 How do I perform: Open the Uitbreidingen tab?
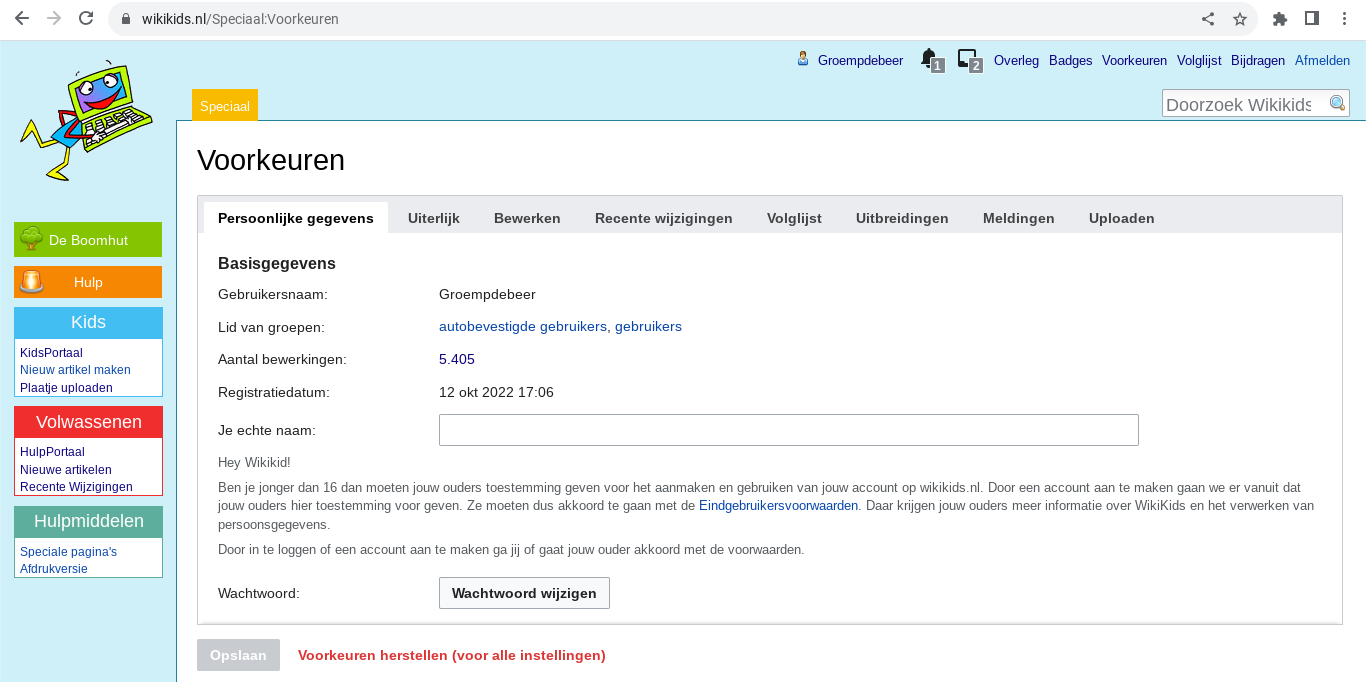[x=902, y=218]
